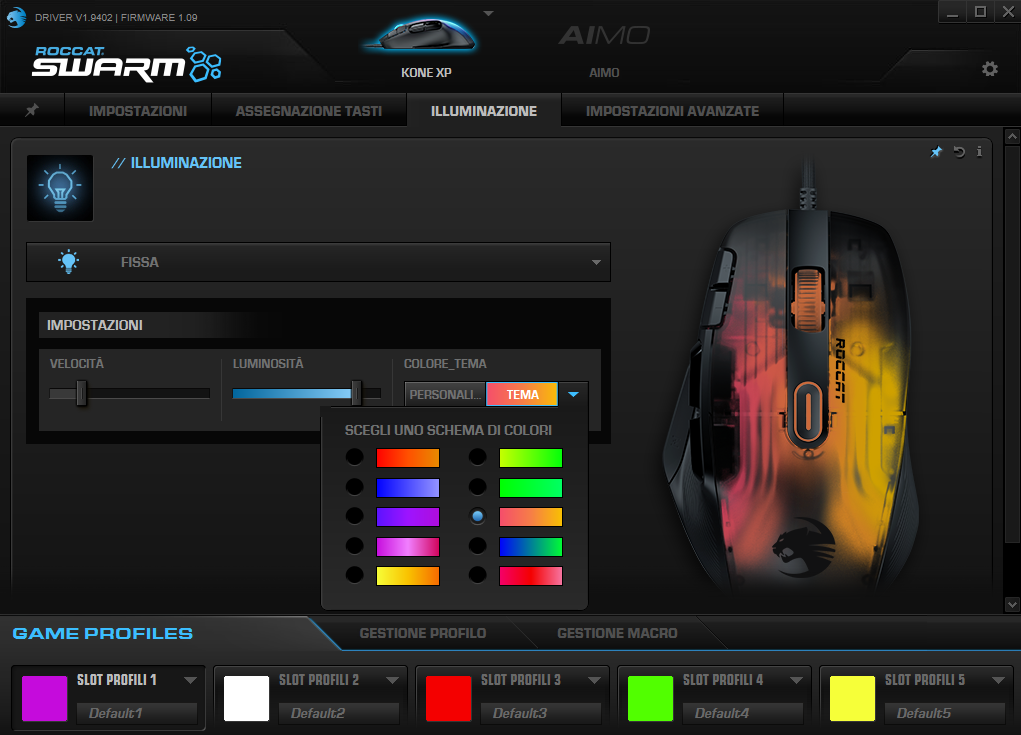This screenshot has height=735, width=1021.
Task: Click the white Slot Profili 2 color square
Action: pyautogui.click(x=247, y=699)
